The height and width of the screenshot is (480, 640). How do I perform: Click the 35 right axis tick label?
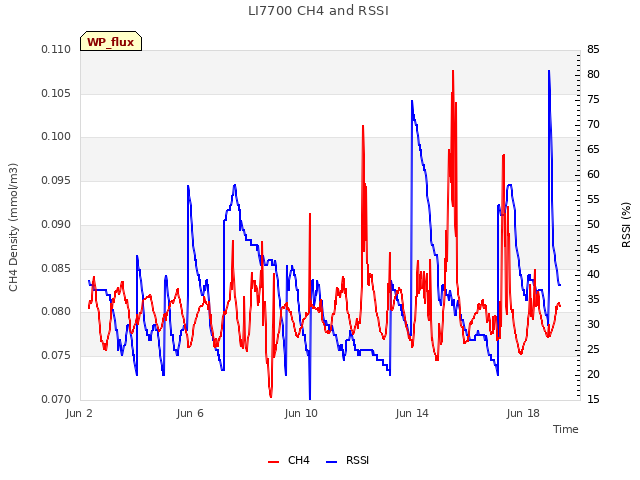tap(593, 300)
